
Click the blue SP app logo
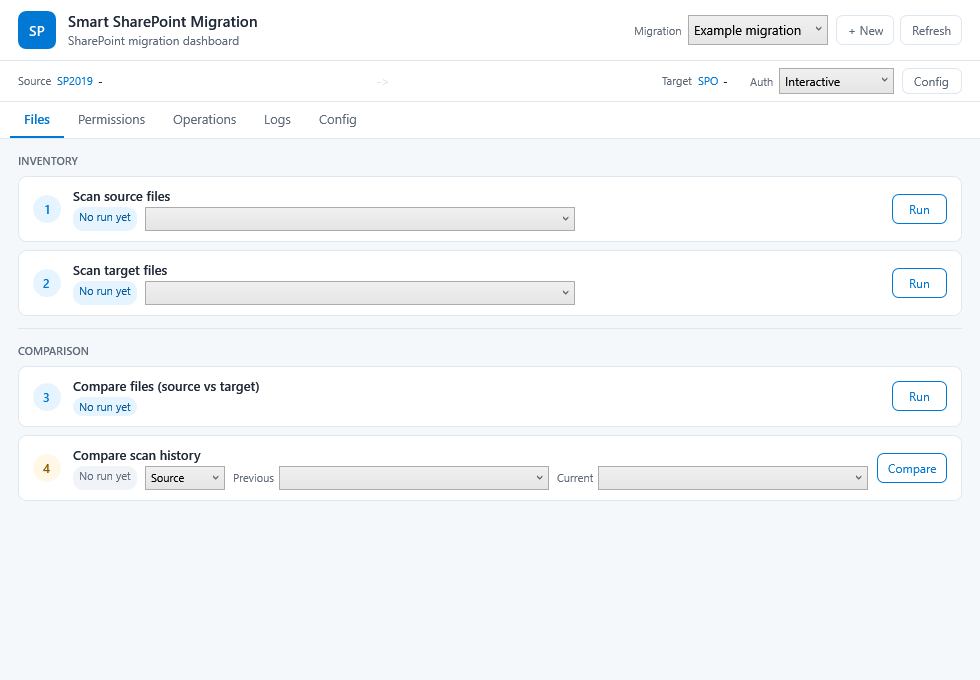[x=37, y=30]
